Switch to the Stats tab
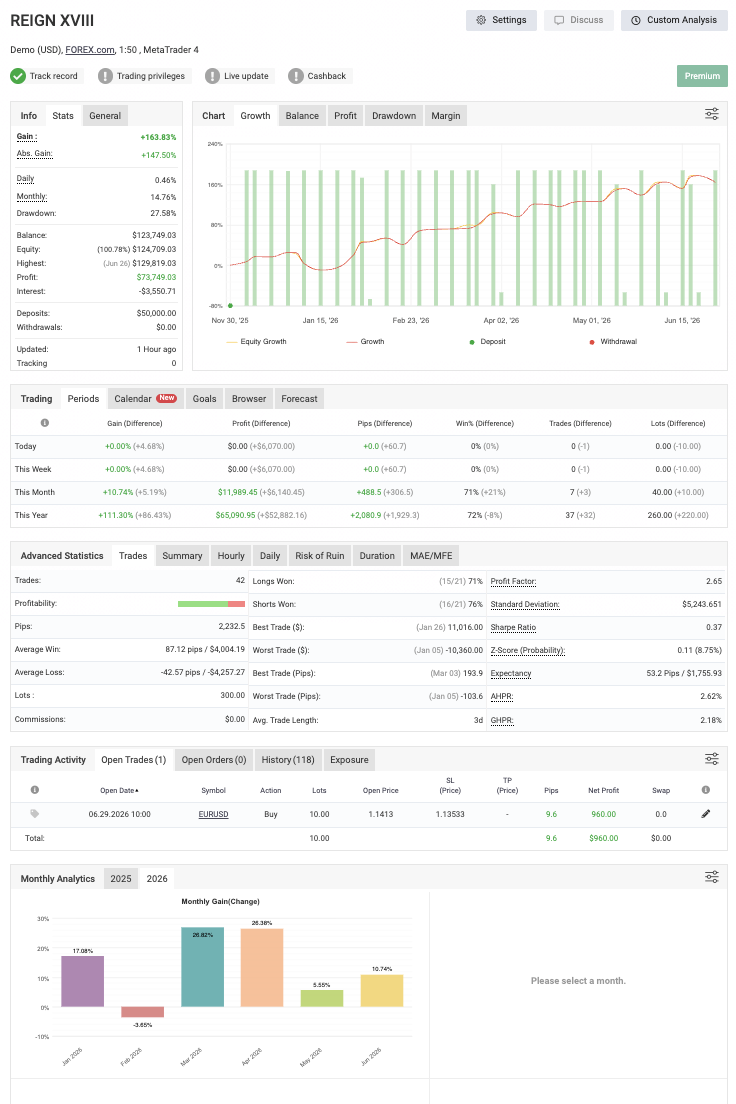Screen dimensions: 736x1104 pyautogui.click(x=63, y=115)
